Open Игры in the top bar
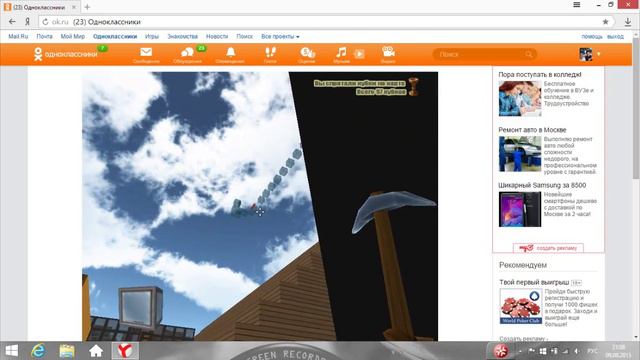 152,36
